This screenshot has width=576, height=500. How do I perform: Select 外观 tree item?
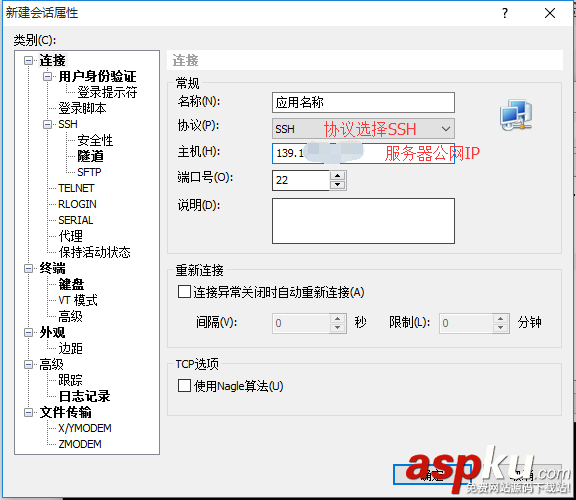53,332
